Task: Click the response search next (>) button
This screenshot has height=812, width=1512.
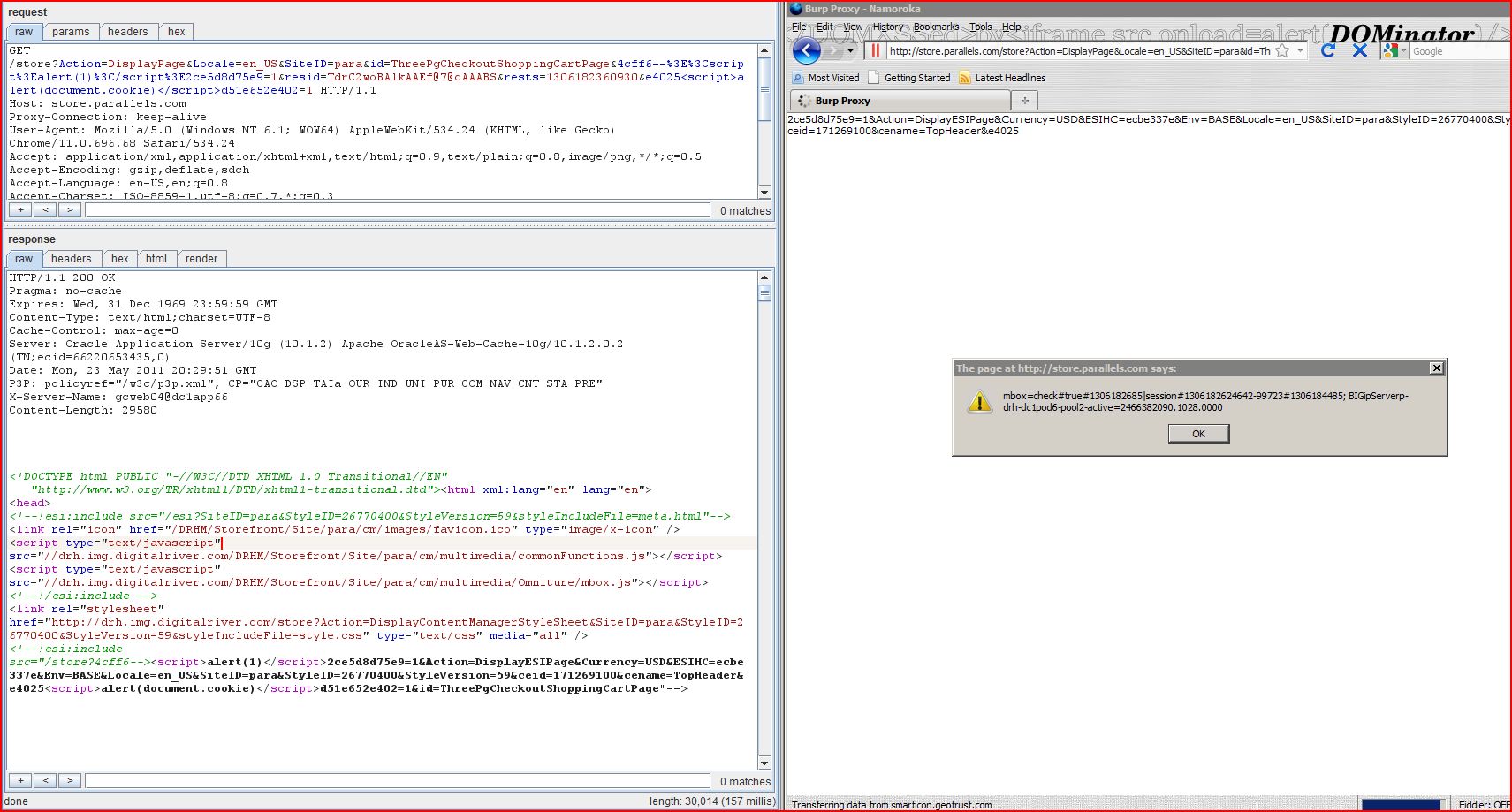Action: [70, 781]
